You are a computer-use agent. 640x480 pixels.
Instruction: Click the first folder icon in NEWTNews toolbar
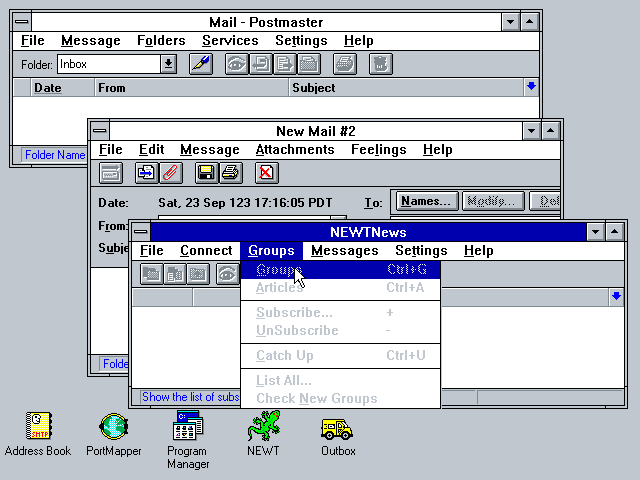151,273
